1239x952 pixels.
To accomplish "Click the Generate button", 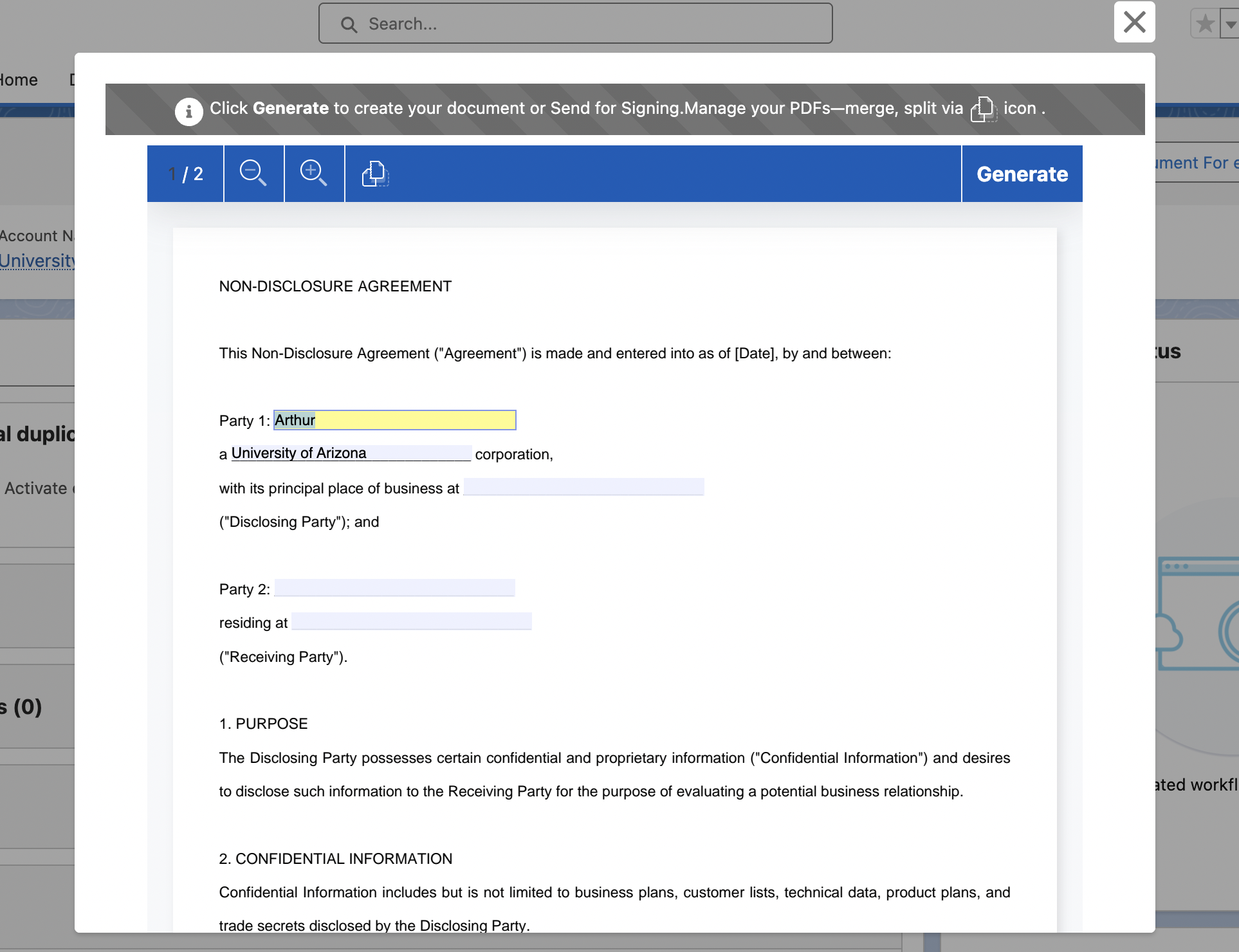I will 1022,174.
